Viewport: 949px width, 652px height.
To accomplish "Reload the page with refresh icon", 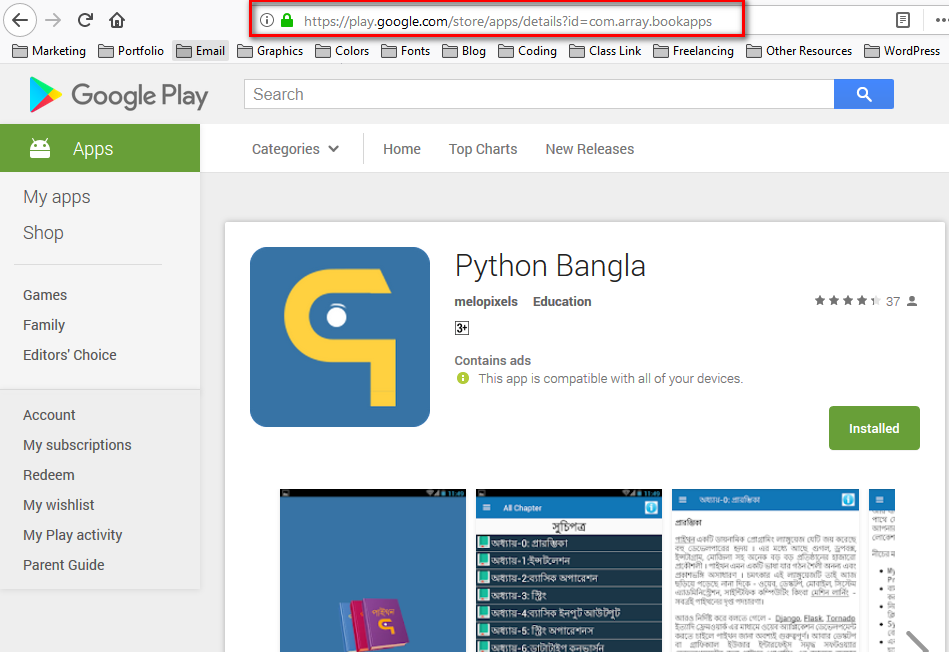I will tap(85, 20).
